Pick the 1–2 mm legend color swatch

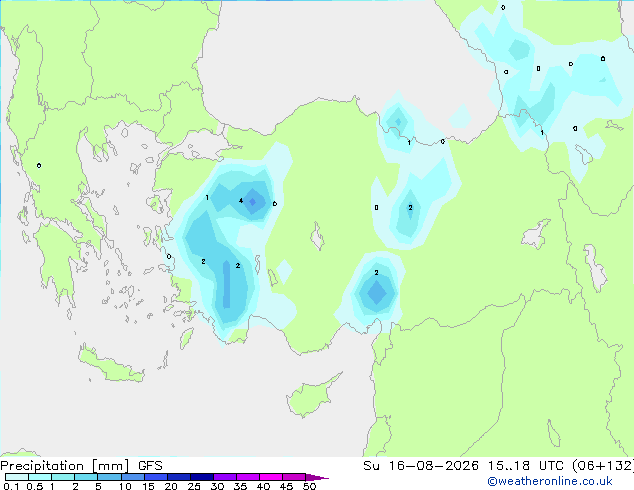[63, 477]
